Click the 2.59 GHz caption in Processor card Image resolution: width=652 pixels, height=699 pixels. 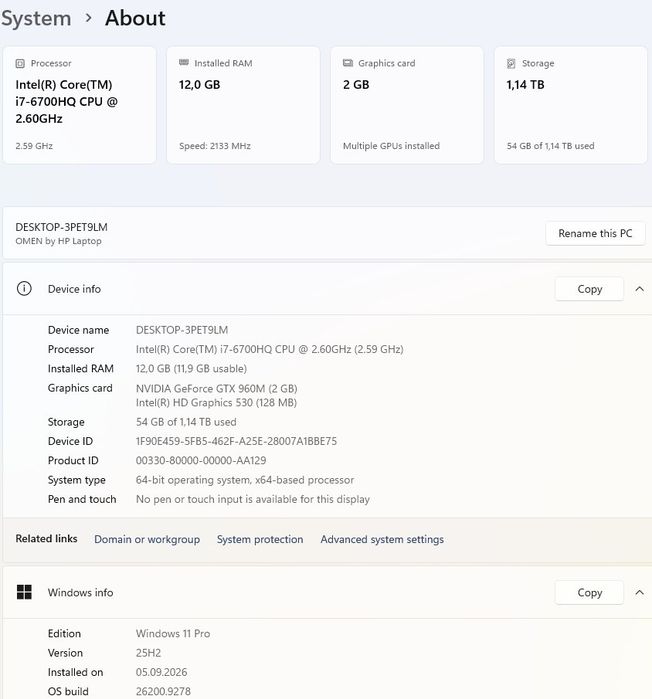[34, 146]
